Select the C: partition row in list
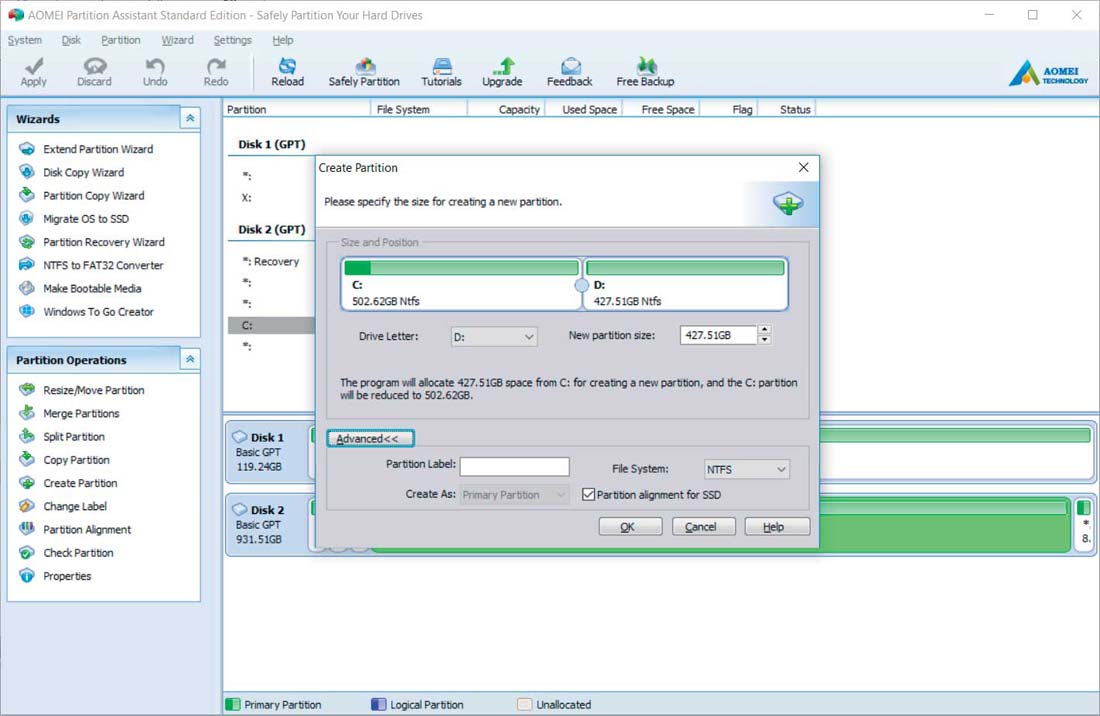Viewport: 1100px width, 716px height. coord(271,325)
